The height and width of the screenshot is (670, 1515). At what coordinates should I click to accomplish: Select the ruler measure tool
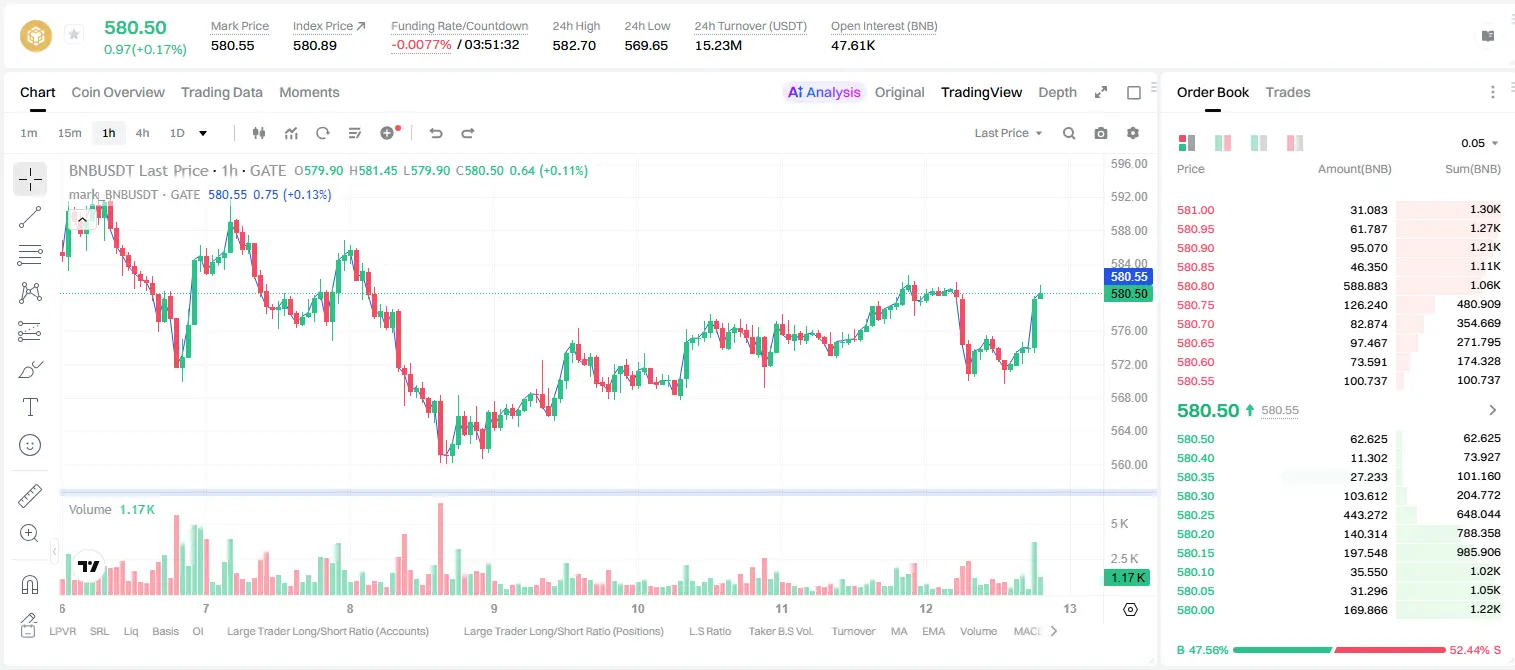[30, 496]
